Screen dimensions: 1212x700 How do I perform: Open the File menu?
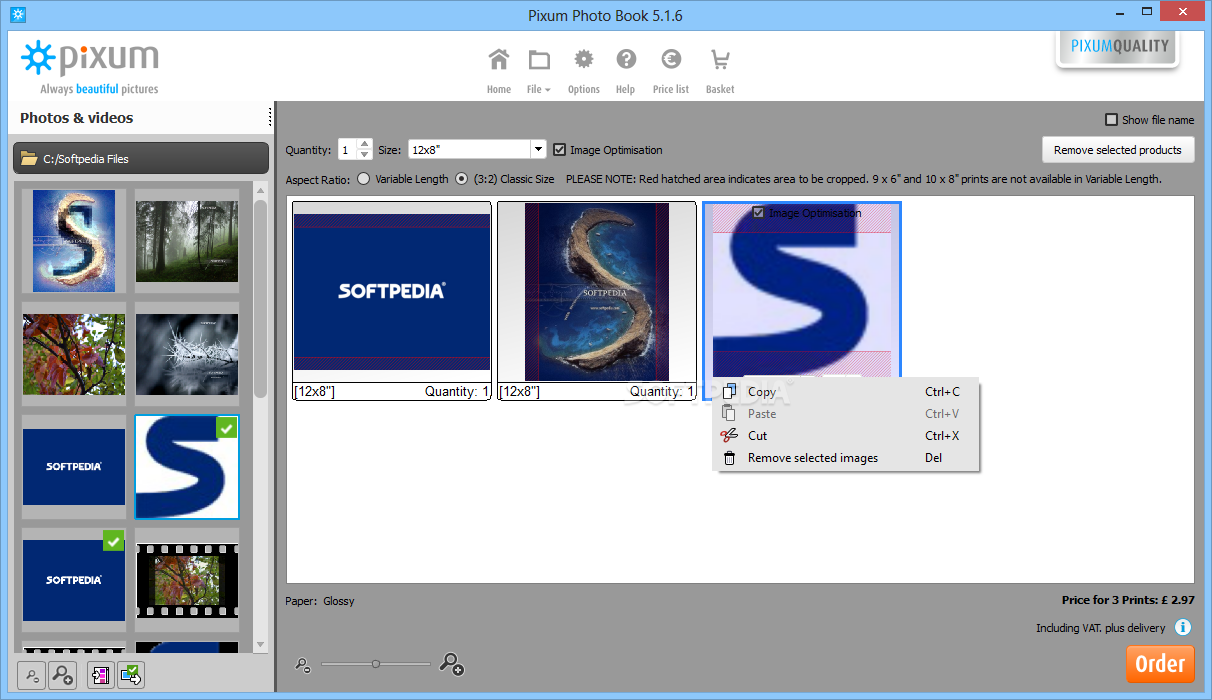click(x=539, y=71)
